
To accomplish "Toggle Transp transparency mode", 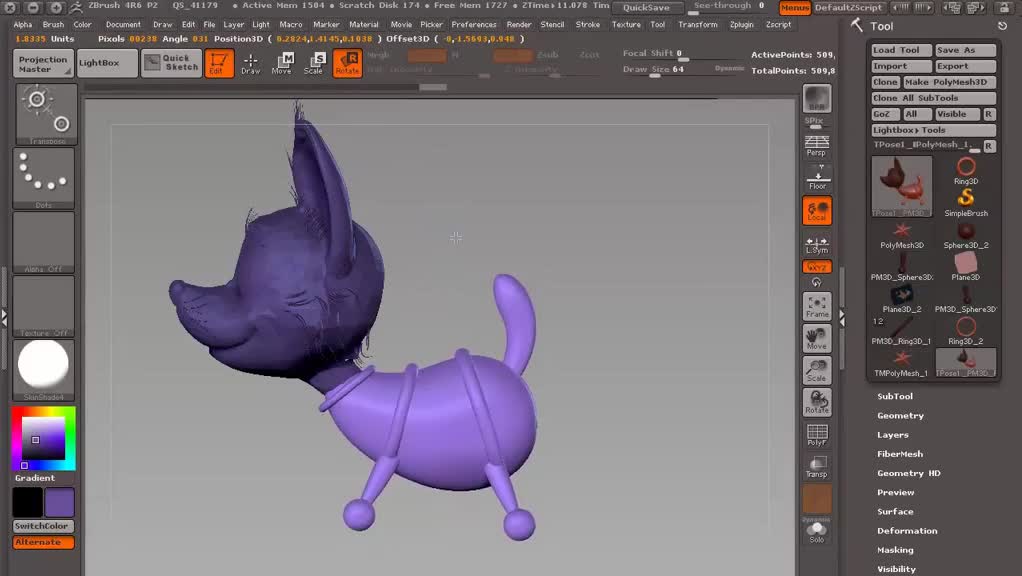I will 817,466.
